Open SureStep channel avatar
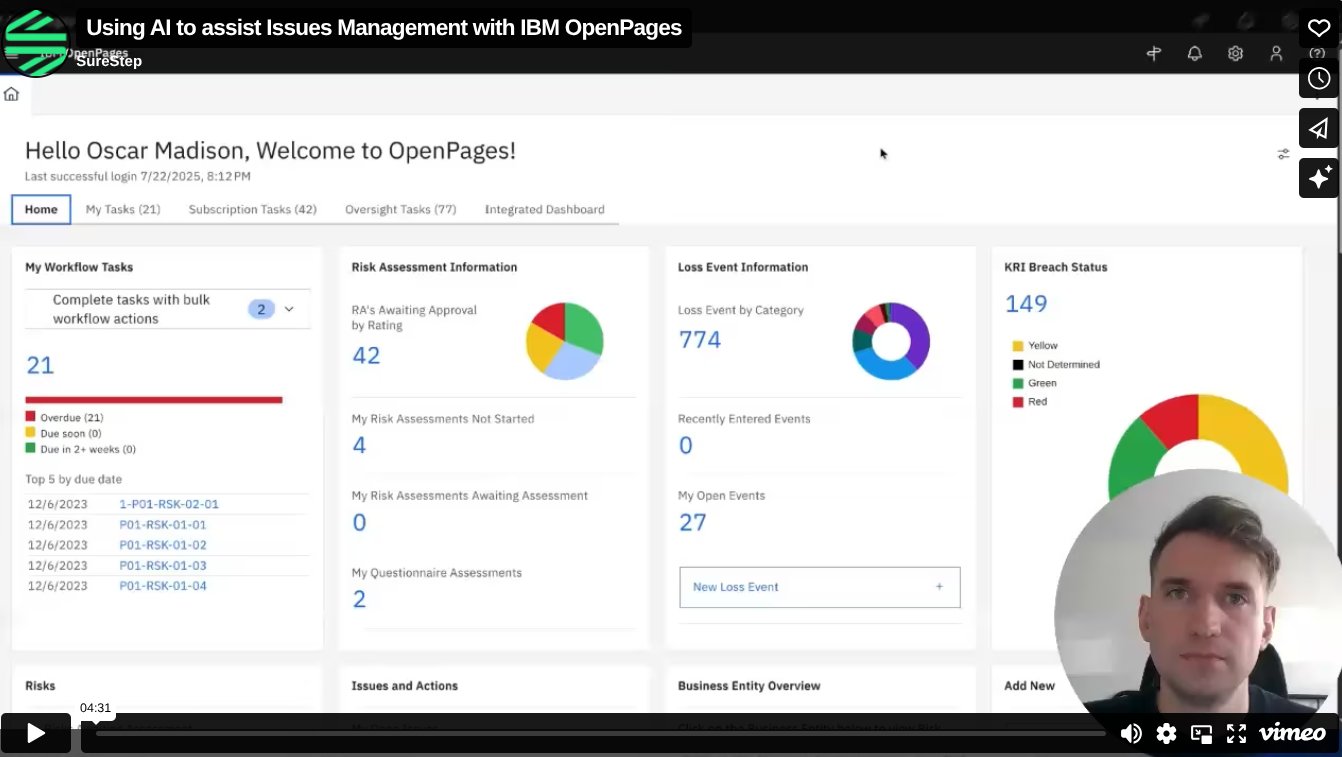1342x757 pixels. (36, 42)
